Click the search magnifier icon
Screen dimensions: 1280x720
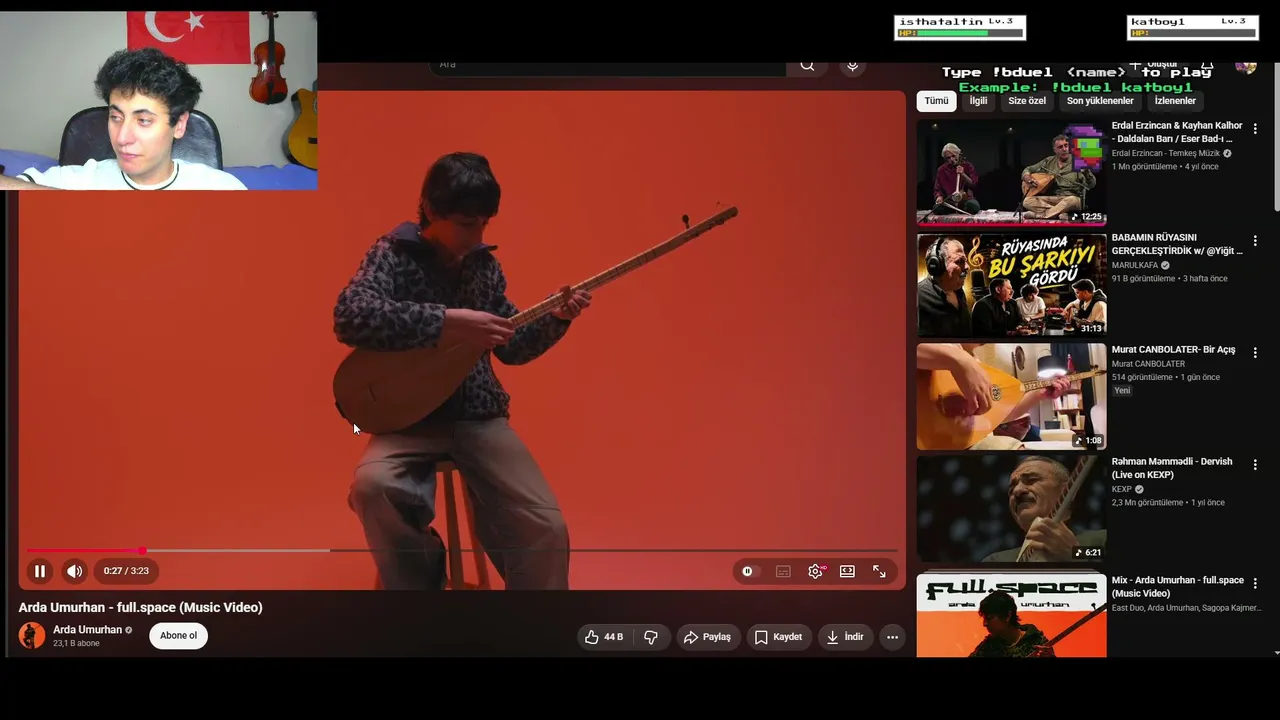click(x=807, y=66)
